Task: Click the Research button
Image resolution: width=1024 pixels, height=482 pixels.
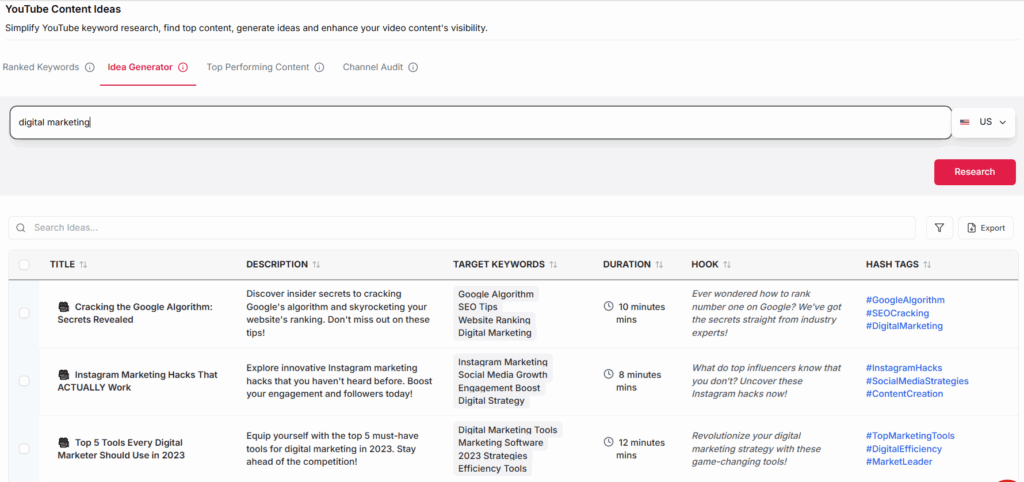Action: 974,172
